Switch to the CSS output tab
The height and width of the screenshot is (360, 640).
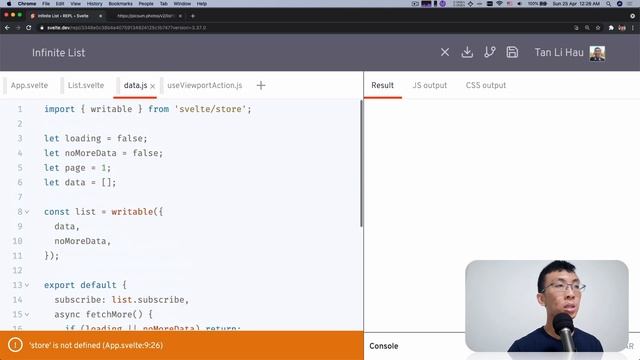pos(486,85)
